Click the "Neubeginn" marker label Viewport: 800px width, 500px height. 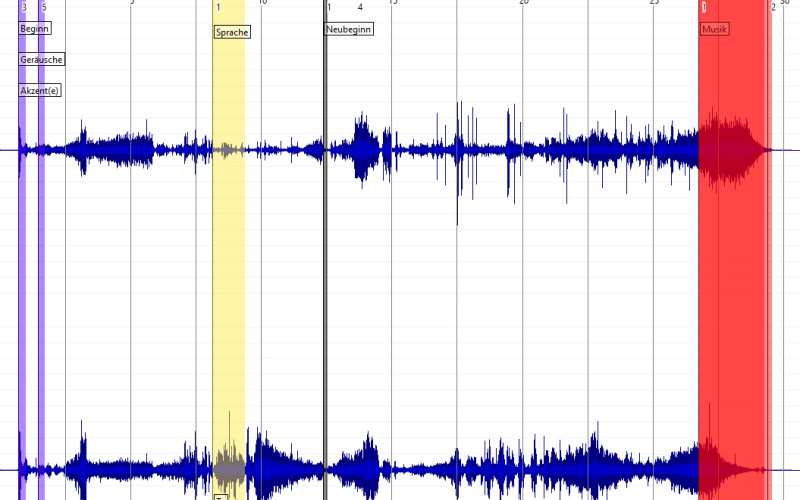pyautogui.click(x=348, y=29)
